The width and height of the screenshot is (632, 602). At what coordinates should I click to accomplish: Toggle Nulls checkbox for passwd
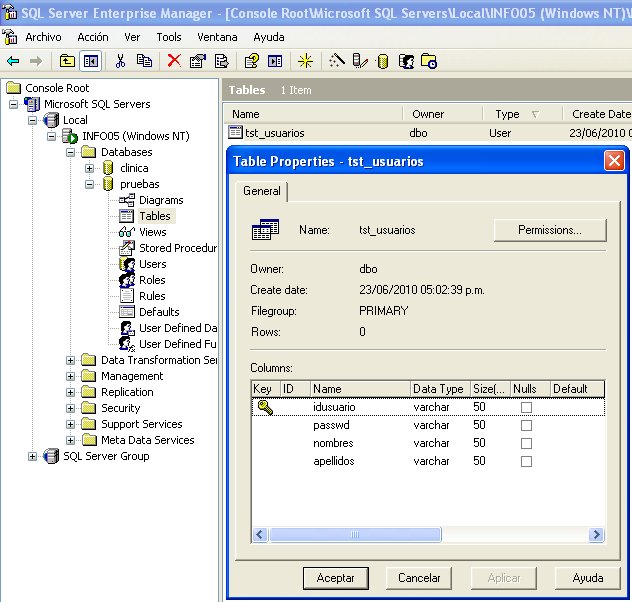(x=526, y=426)
